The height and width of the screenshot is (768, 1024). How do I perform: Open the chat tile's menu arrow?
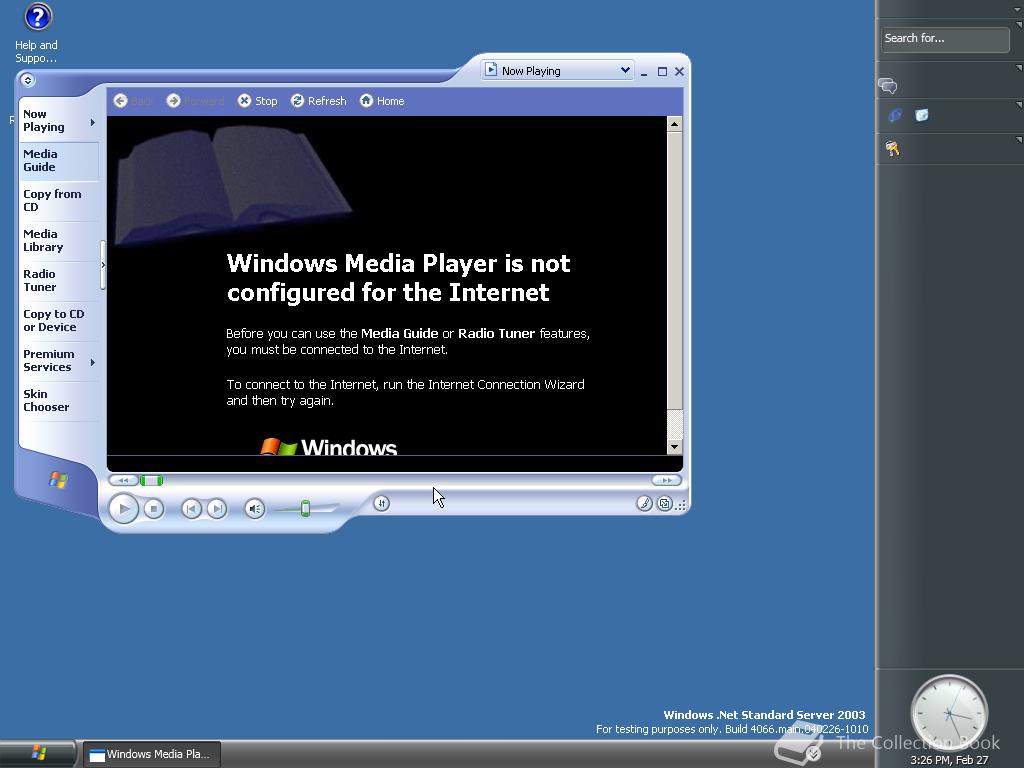tap(1019, 67)
